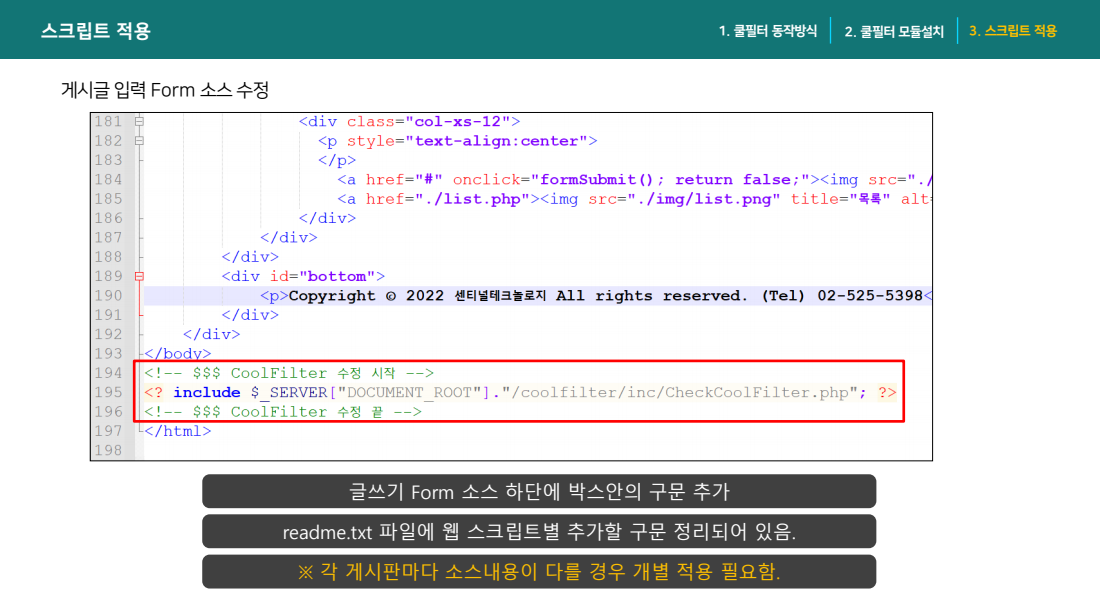Click line number 198 in the gutter
The height and width of the screenshot is (616, 1100).
[x=109, y=450]
